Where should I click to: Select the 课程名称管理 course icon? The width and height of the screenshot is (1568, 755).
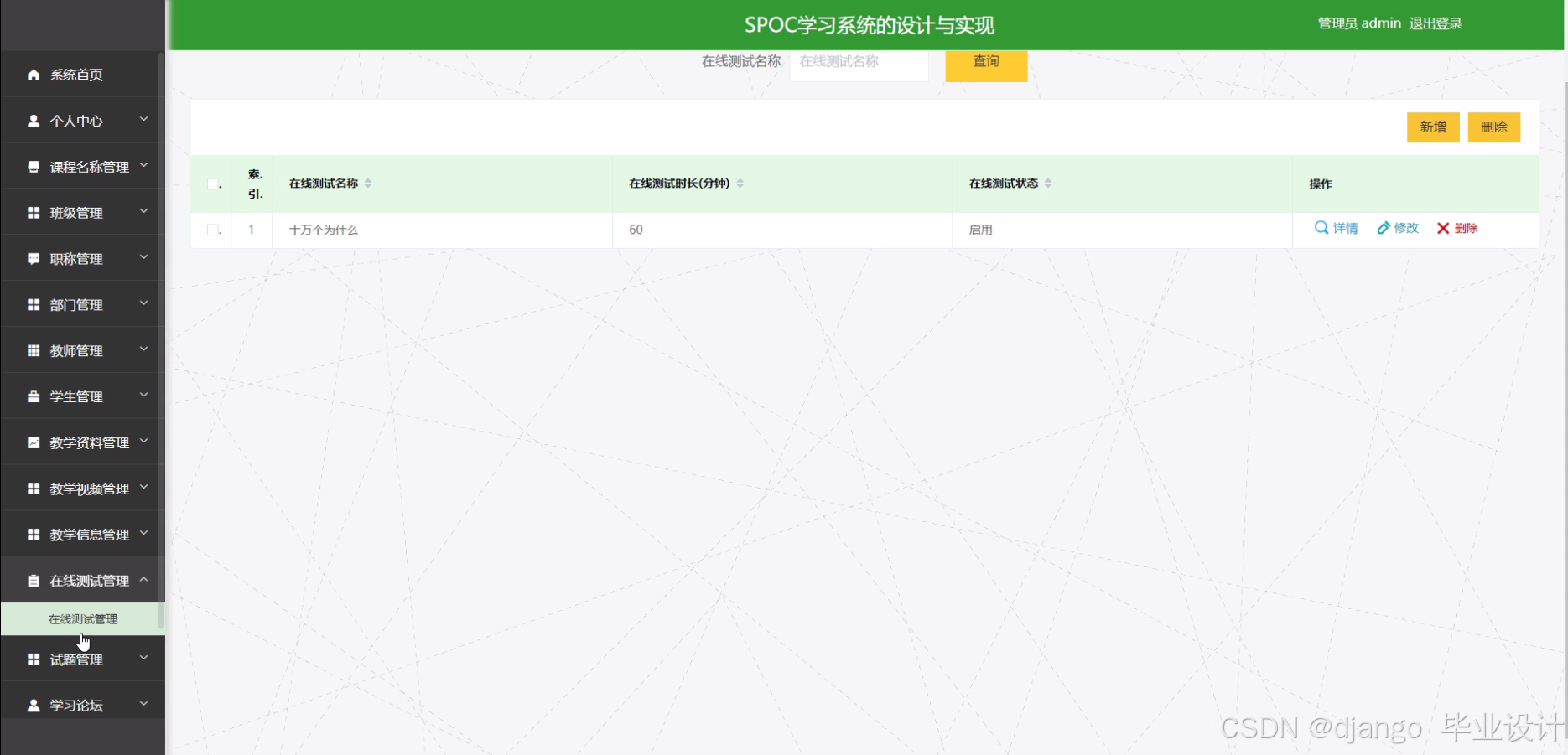point(33,166)
